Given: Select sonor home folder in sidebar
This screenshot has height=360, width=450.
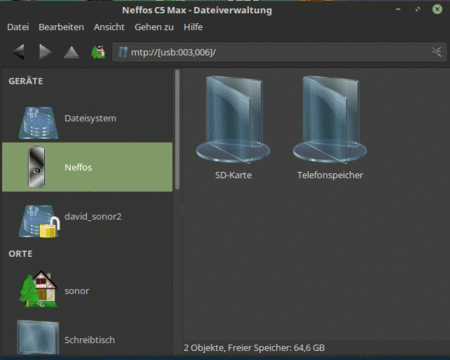Looking at the screenshot, I should click(87, 290).
